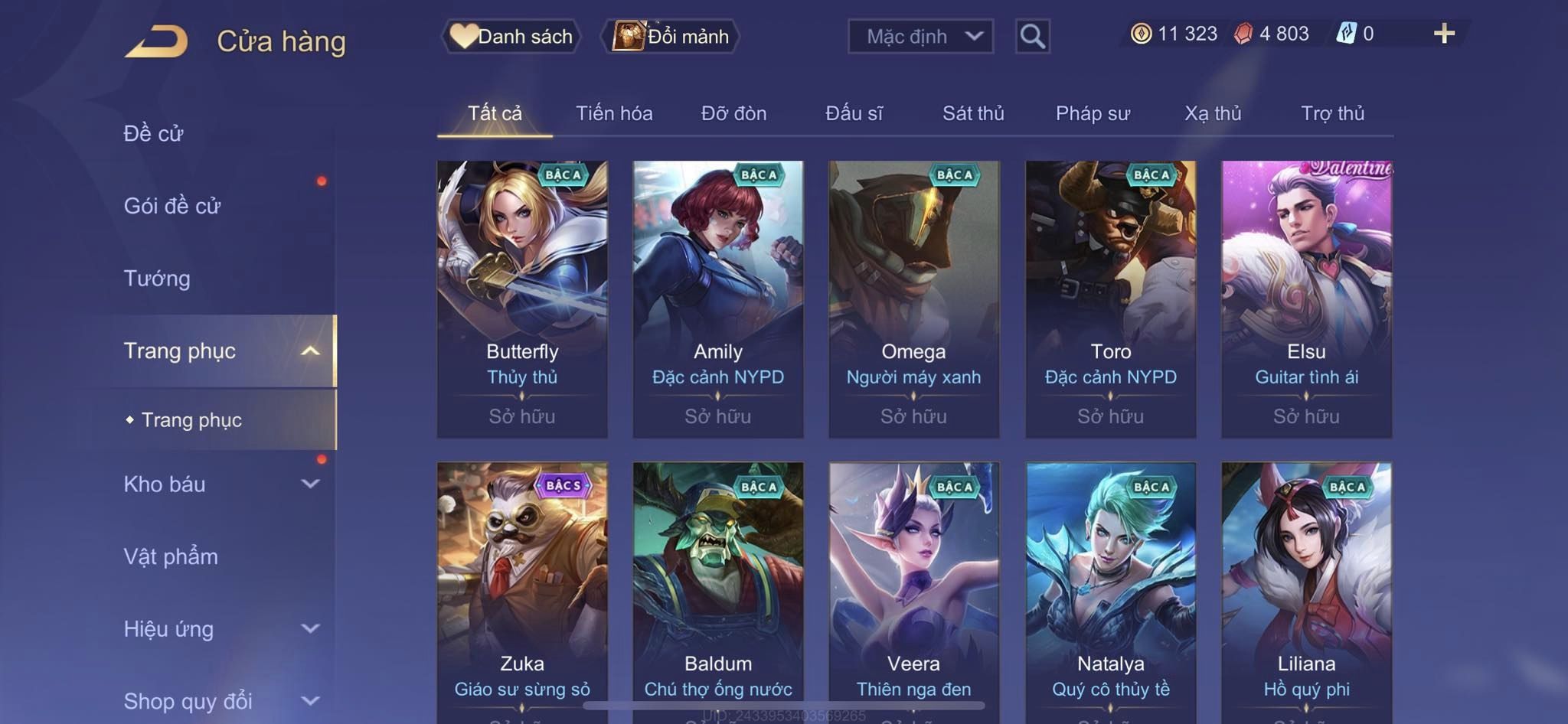1568x724 pixels.
Task: Tap the plus icon to add currency
Action: [1444, 34]
